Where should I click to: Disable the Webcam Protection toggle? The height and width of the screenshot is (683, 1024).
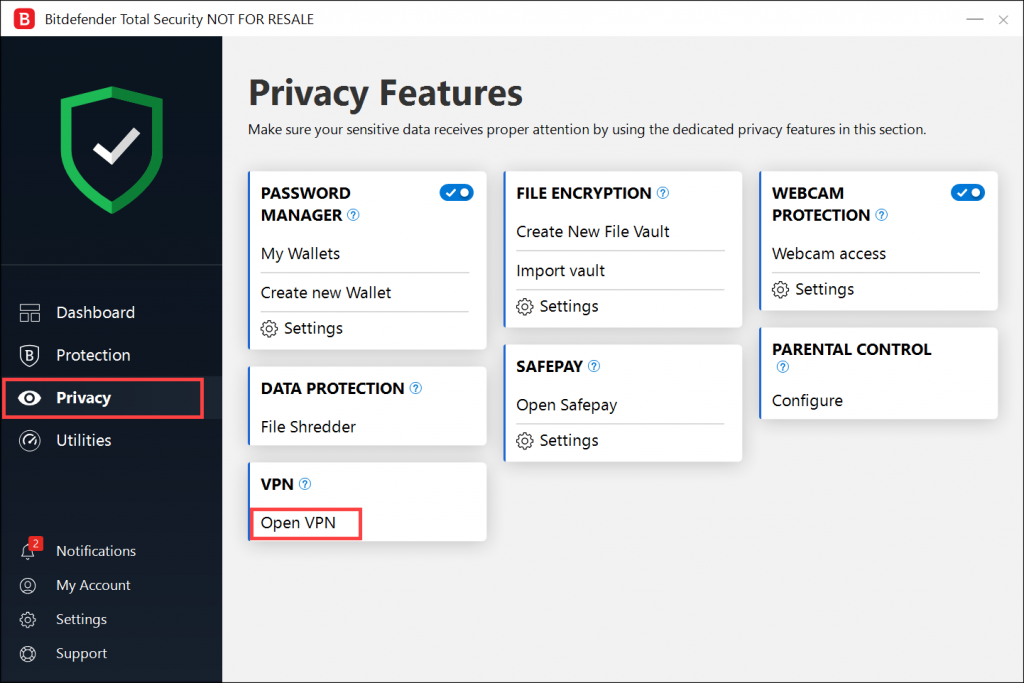coord(967,193)
